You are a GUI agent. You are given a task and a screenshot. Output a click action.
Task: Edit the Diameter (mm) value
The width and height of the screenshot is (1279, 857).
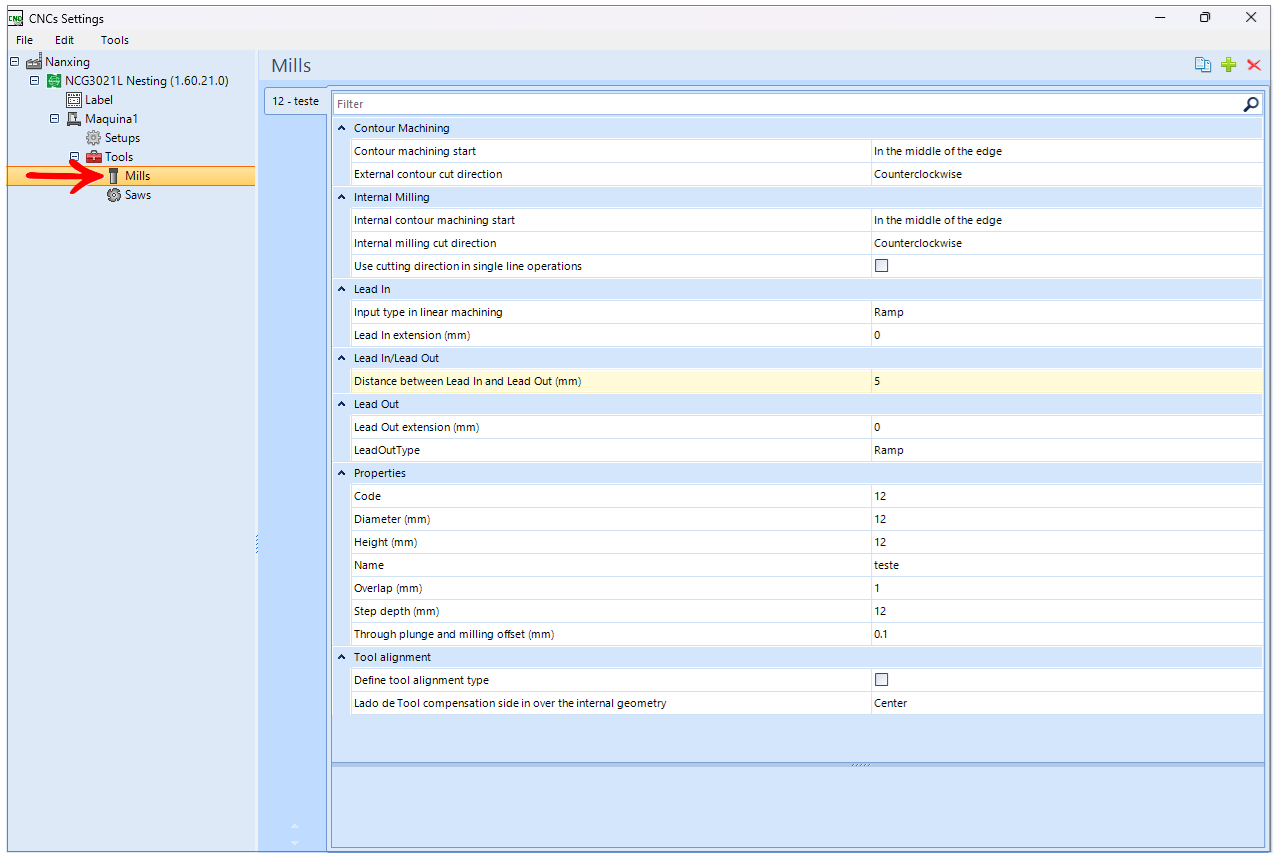tap(1067, 519)
